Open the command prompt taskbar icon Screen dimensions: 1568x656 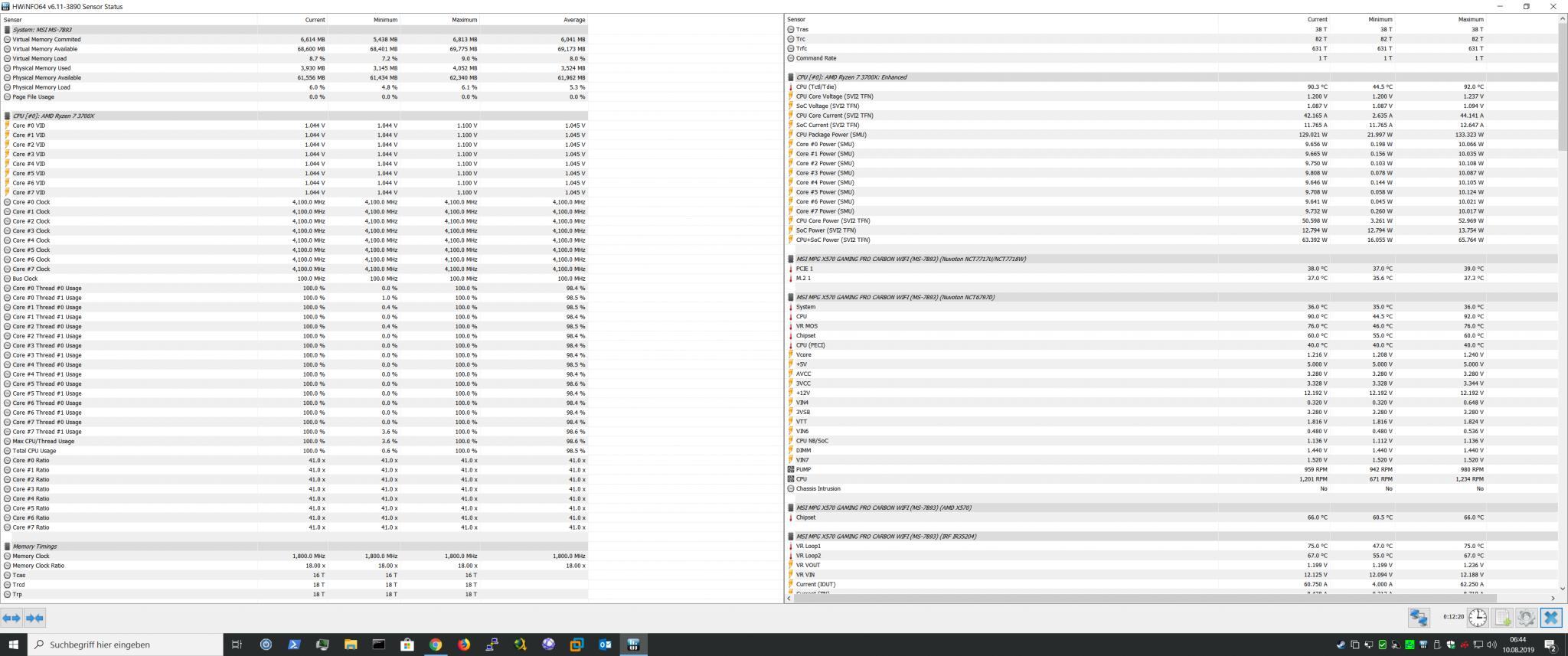379,645
